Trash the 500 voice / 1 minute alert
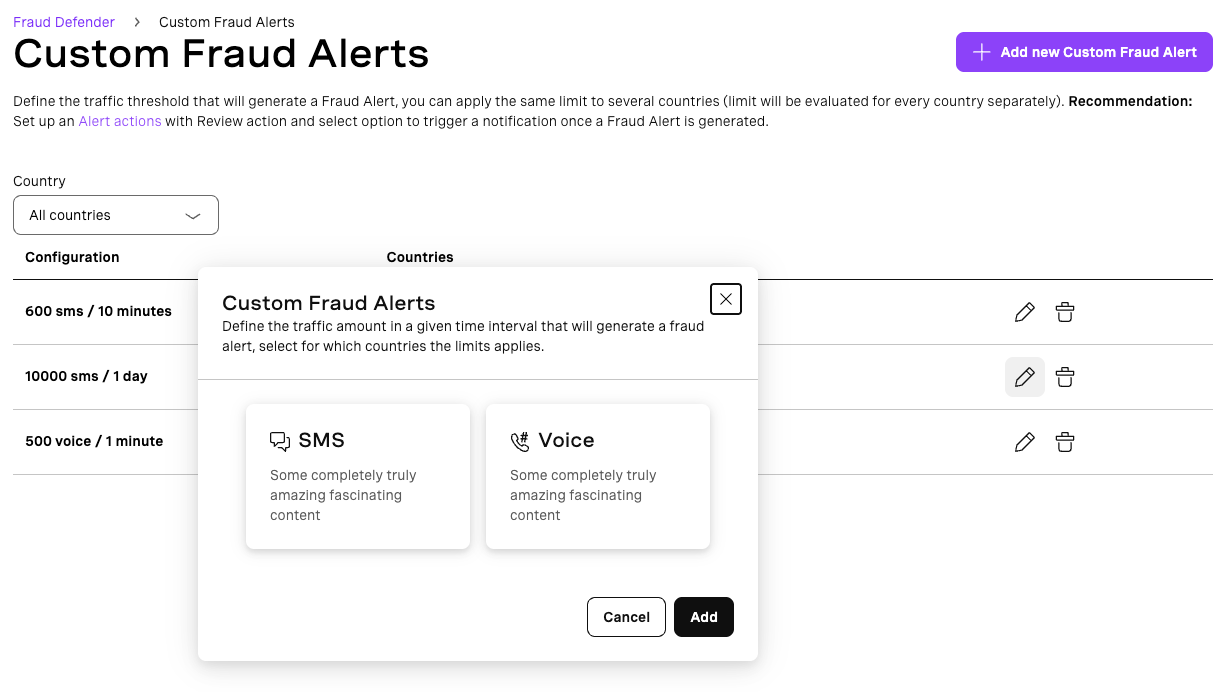This screenshot has height=692, width=1228. (x=1065, y=442)
